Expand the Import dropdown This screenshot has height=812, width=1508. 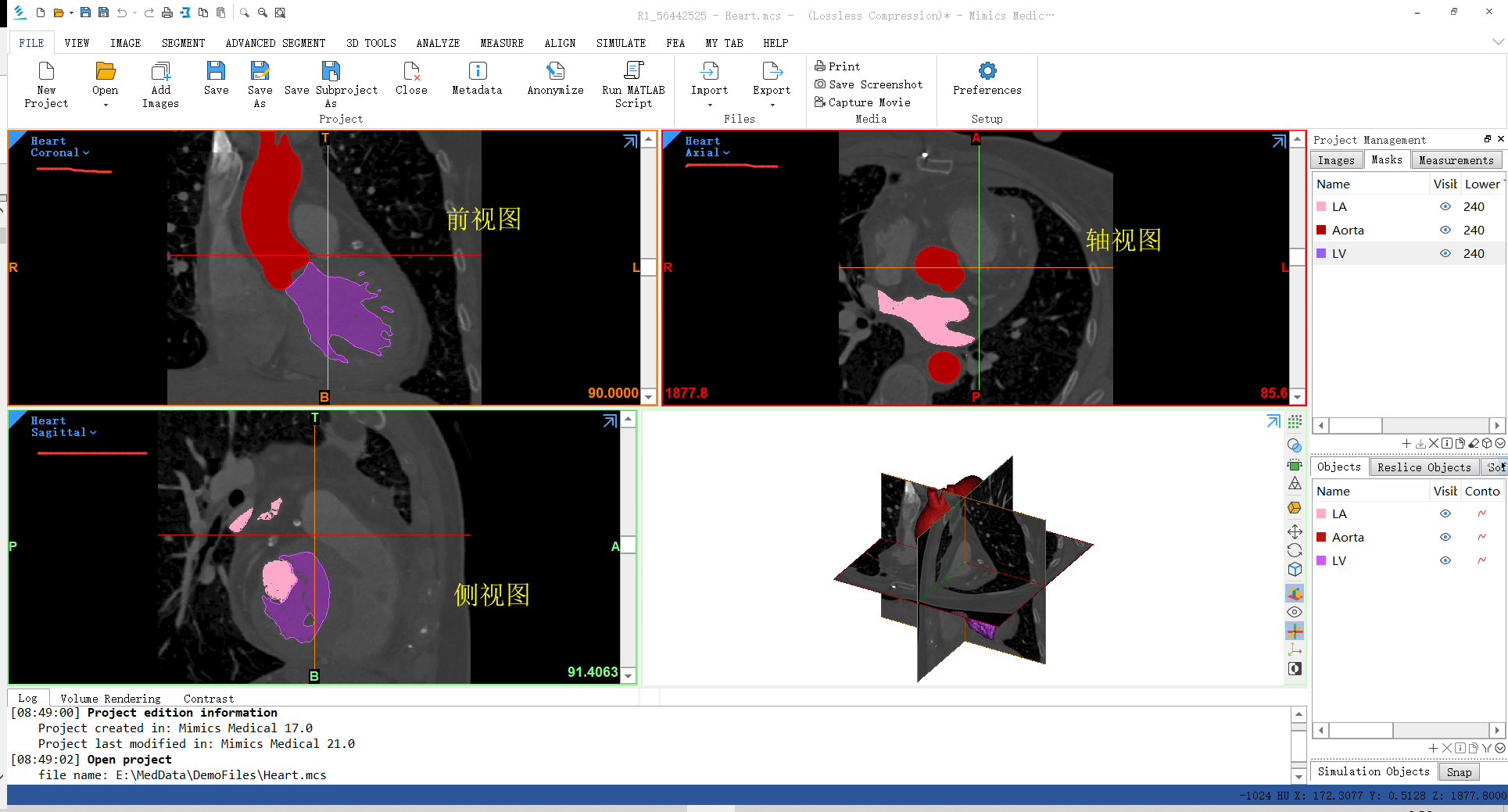pyautogui.click(x=710, y=105)
